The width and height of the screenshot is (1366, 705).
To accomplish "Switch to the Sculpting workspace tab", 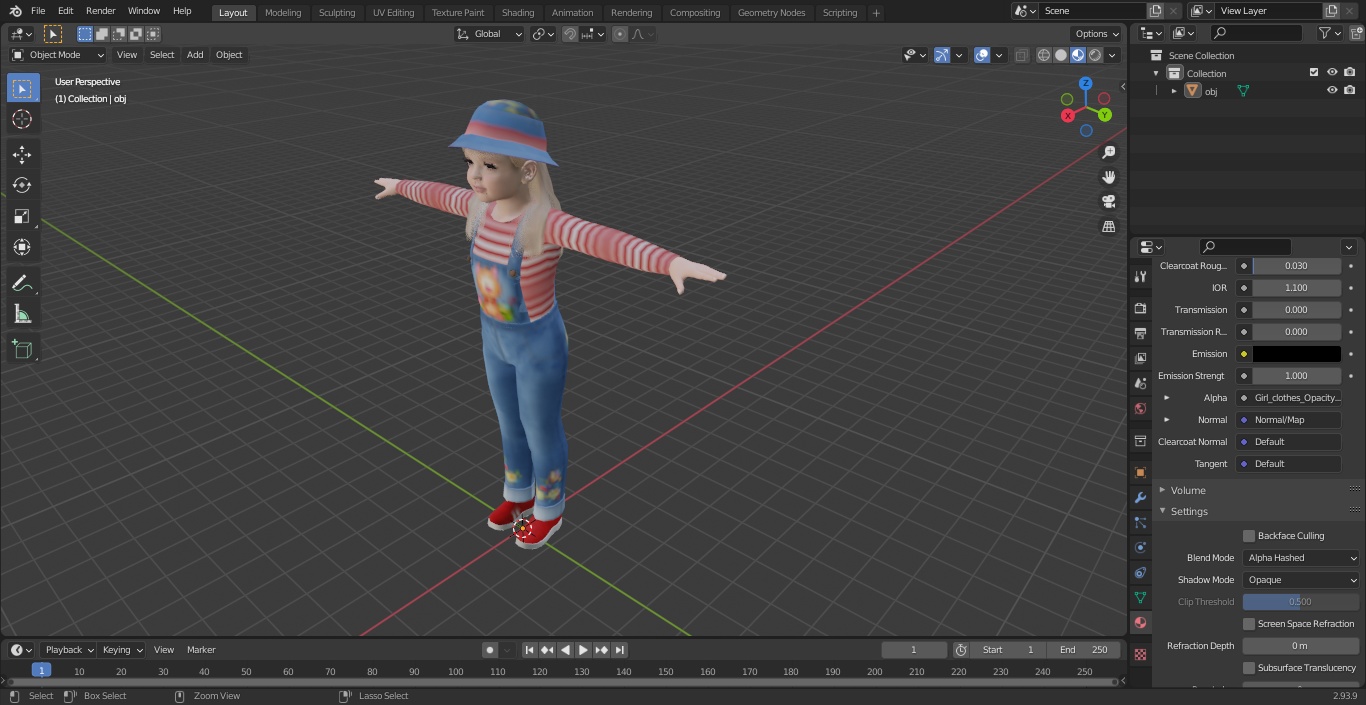I will click(x=337, y=13).
